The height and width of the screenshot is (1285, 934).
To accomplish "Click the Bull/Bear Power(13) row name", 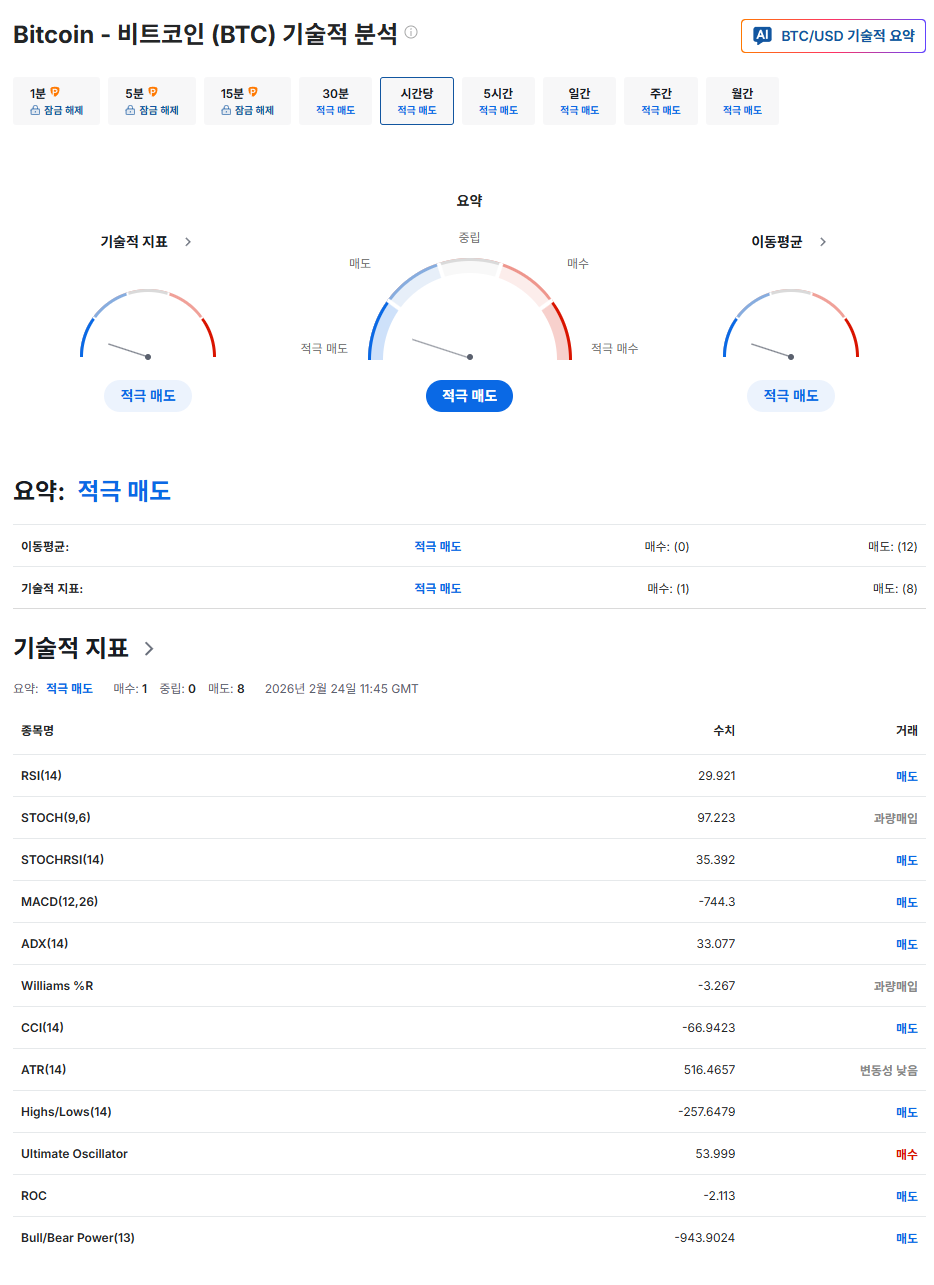I will click(78, 1238).
